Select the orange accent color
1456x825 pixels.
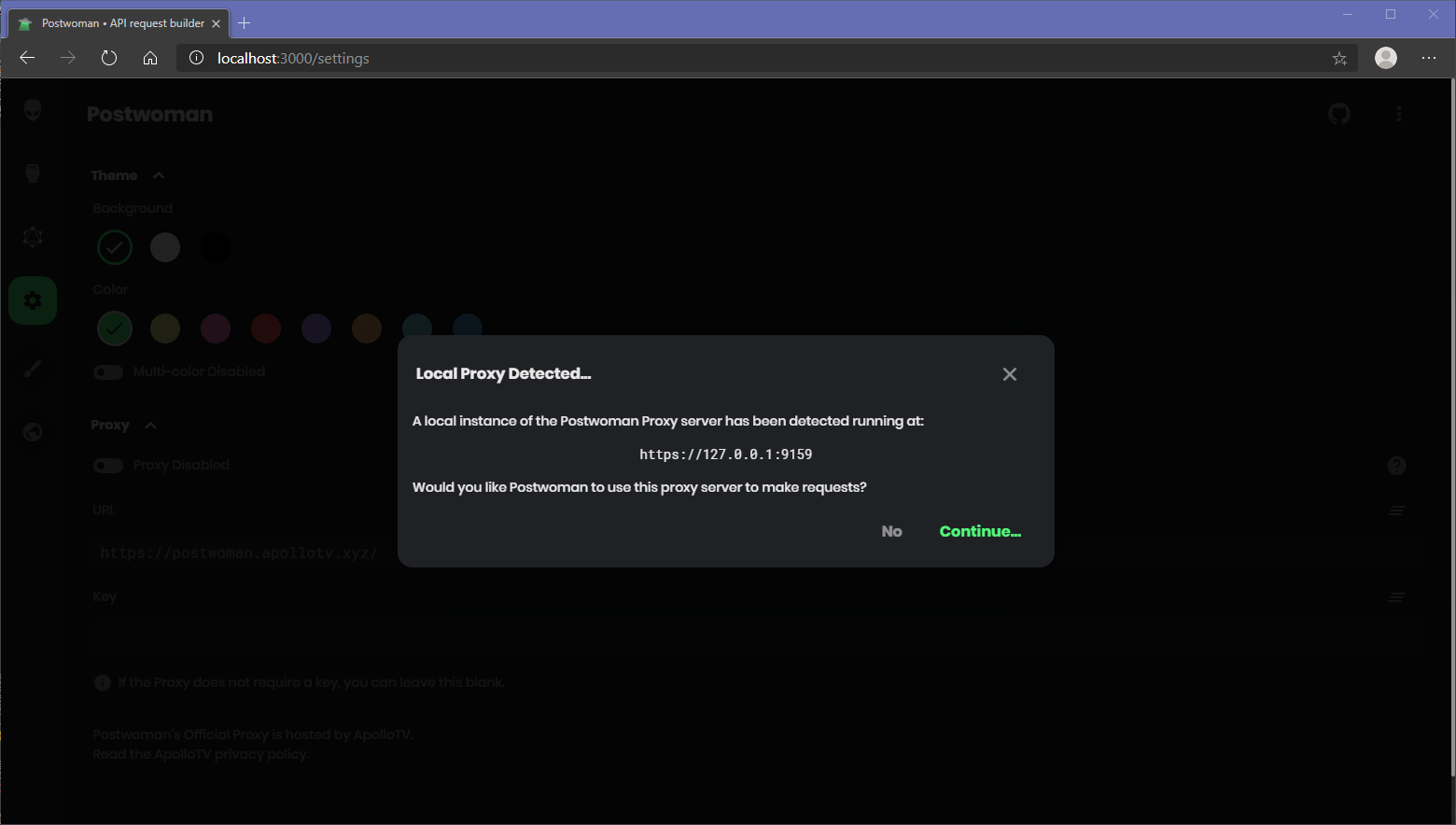pos(367,329)
